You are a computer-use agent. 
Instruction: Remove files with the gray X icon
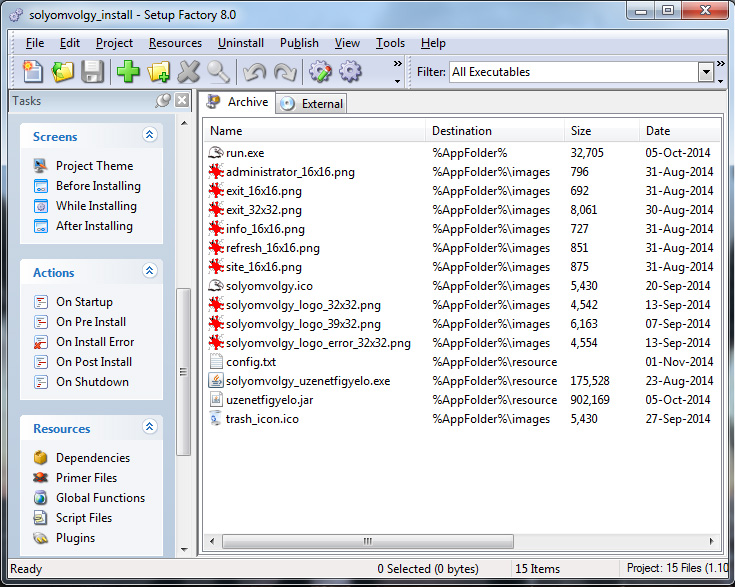188,72
